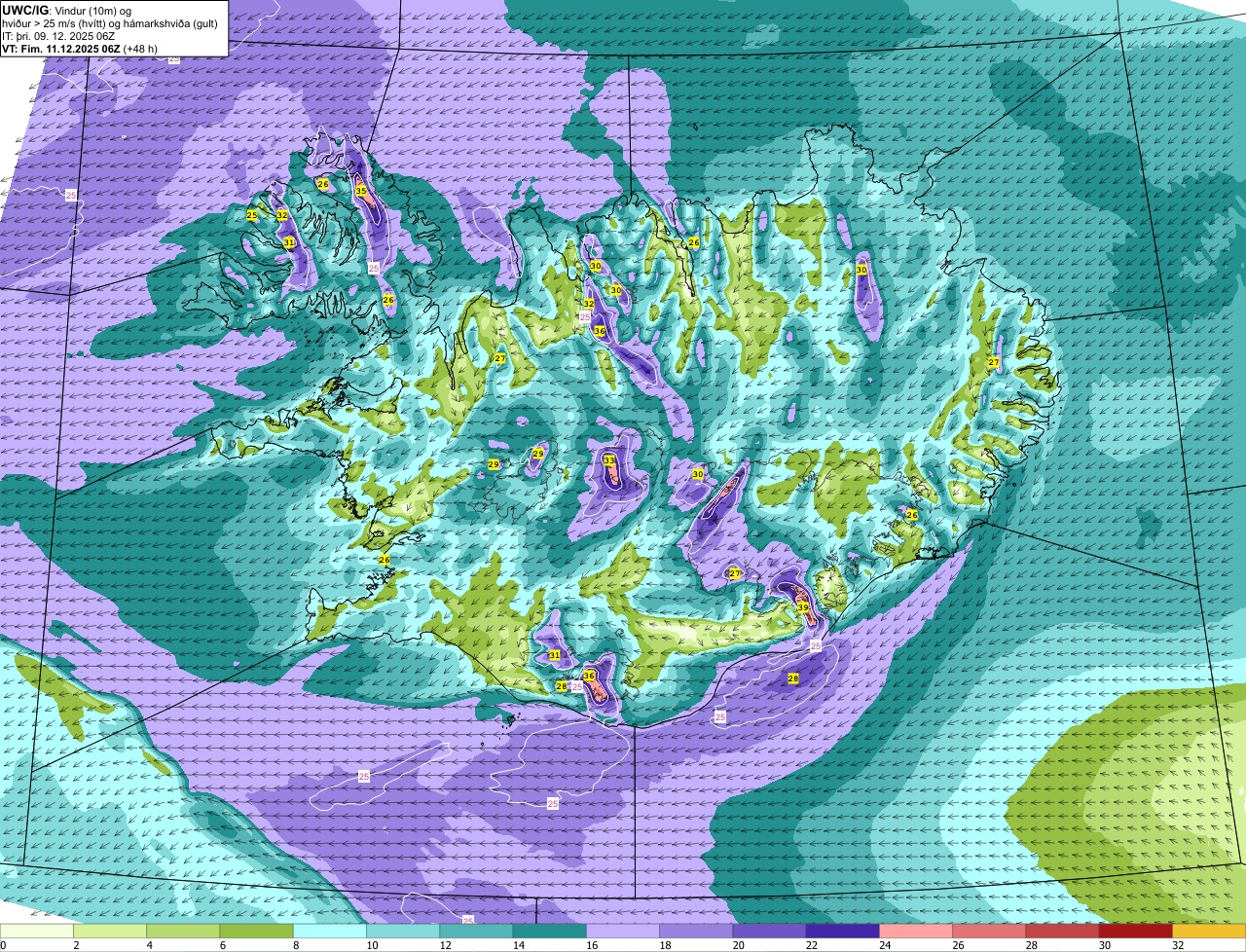Image resolution: width=1246 pixels, height=952 pixels.
Task: Click the title line "UWC/IG: Vindur (10m) og"
Action: point(67,10)
